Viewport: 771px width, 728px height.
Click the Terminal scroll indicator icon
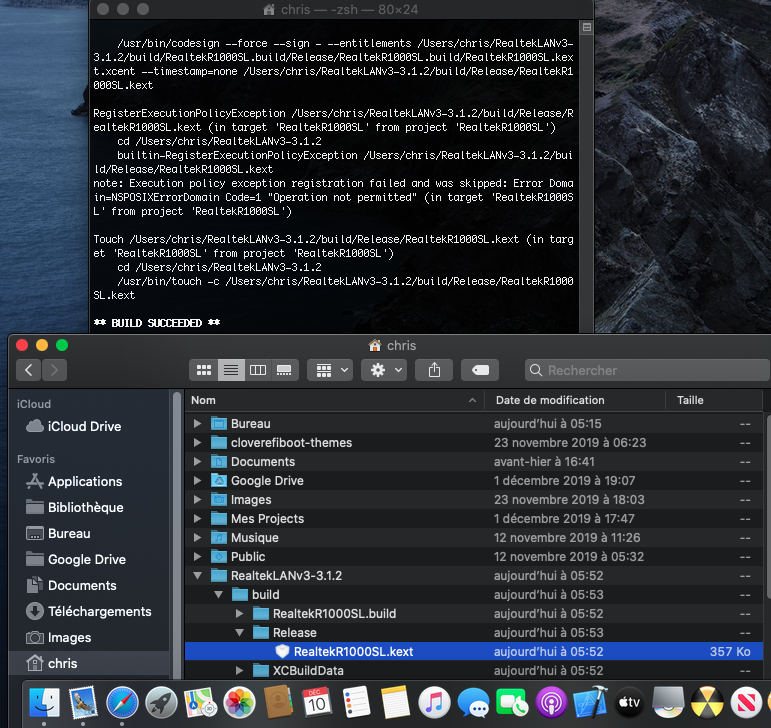pyautogui.click(x=587, y=28)
